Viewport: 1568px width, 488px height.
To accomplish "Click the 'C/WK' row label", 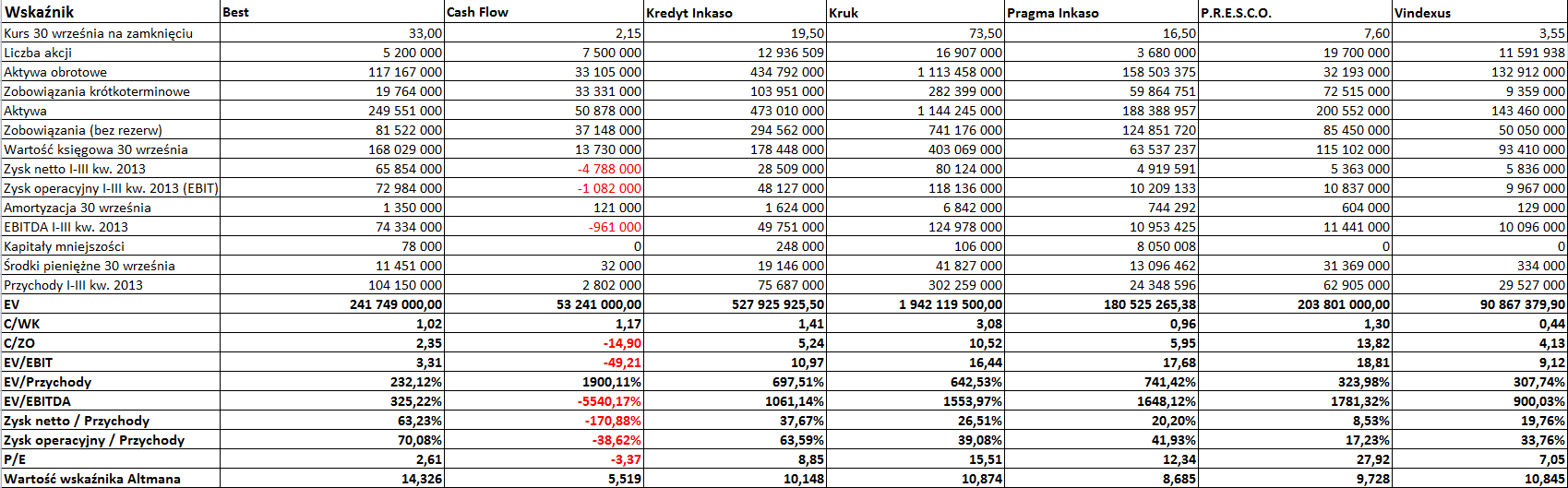I will pos(20,324).
